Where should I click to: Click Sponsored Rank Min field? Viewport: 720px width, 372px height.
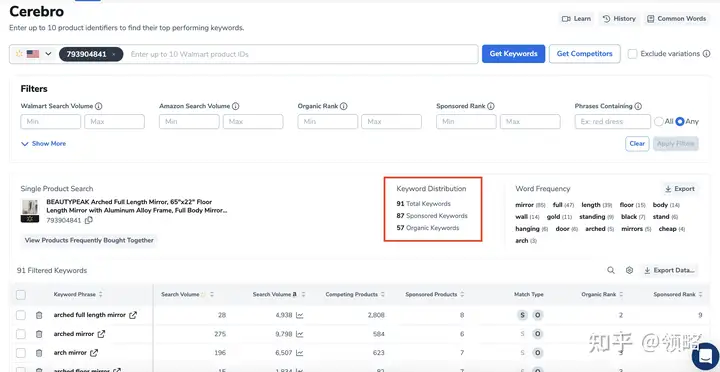click(x=466, y=122)
